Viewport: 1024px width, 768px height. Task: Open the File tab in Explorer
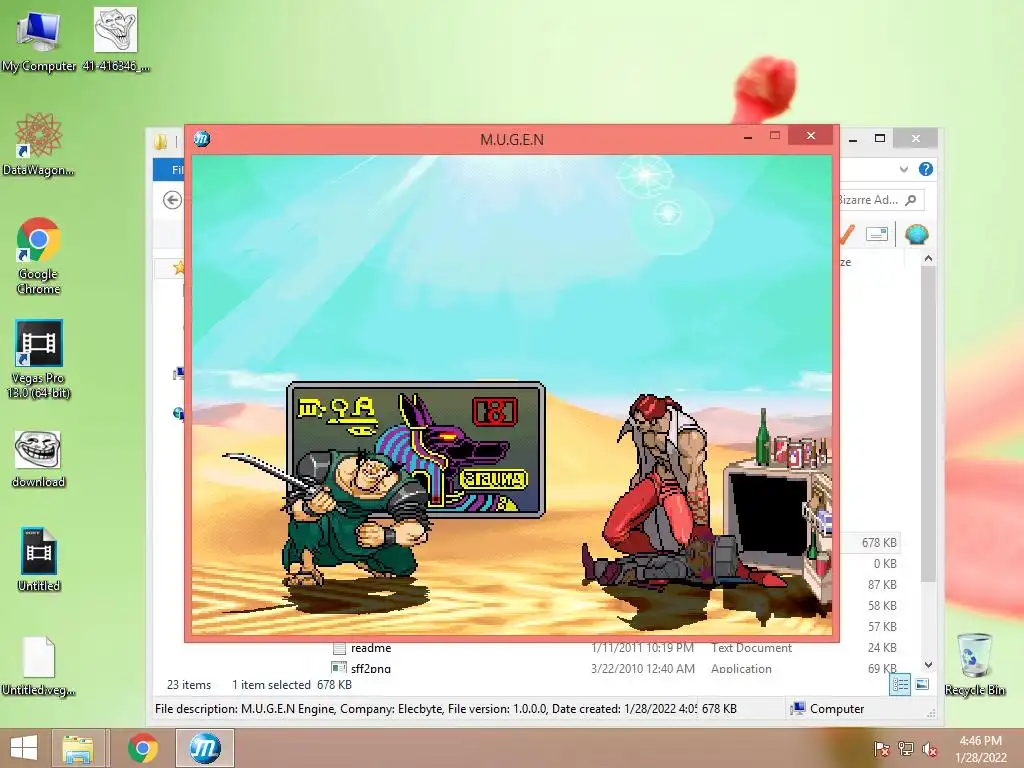(x=169, y=170)
